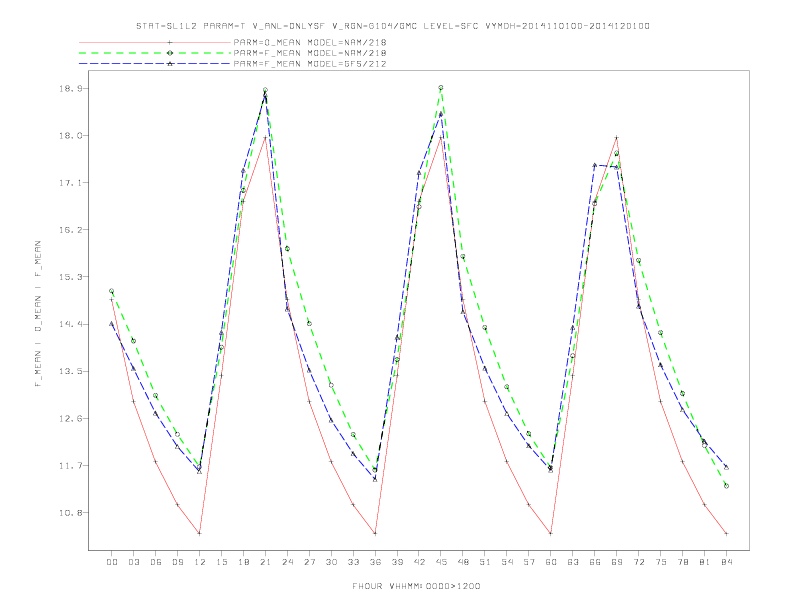Click x-axis forecast hour label 48

click(463, 562)
